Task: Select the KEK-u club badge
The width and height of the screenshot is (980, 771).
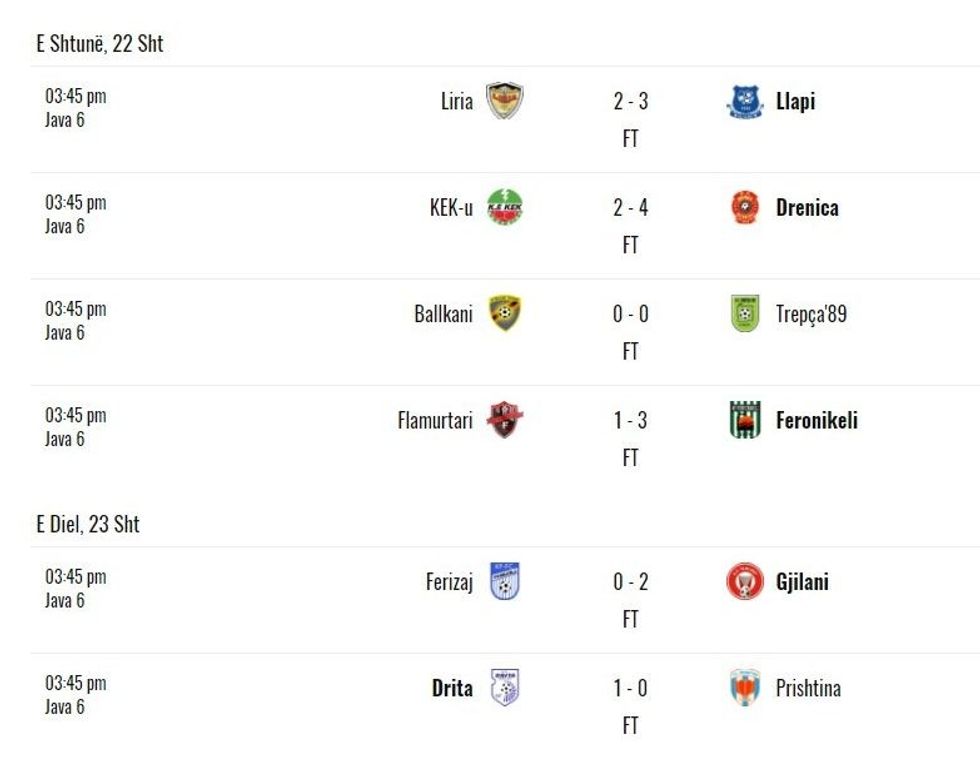Action: 504,208
